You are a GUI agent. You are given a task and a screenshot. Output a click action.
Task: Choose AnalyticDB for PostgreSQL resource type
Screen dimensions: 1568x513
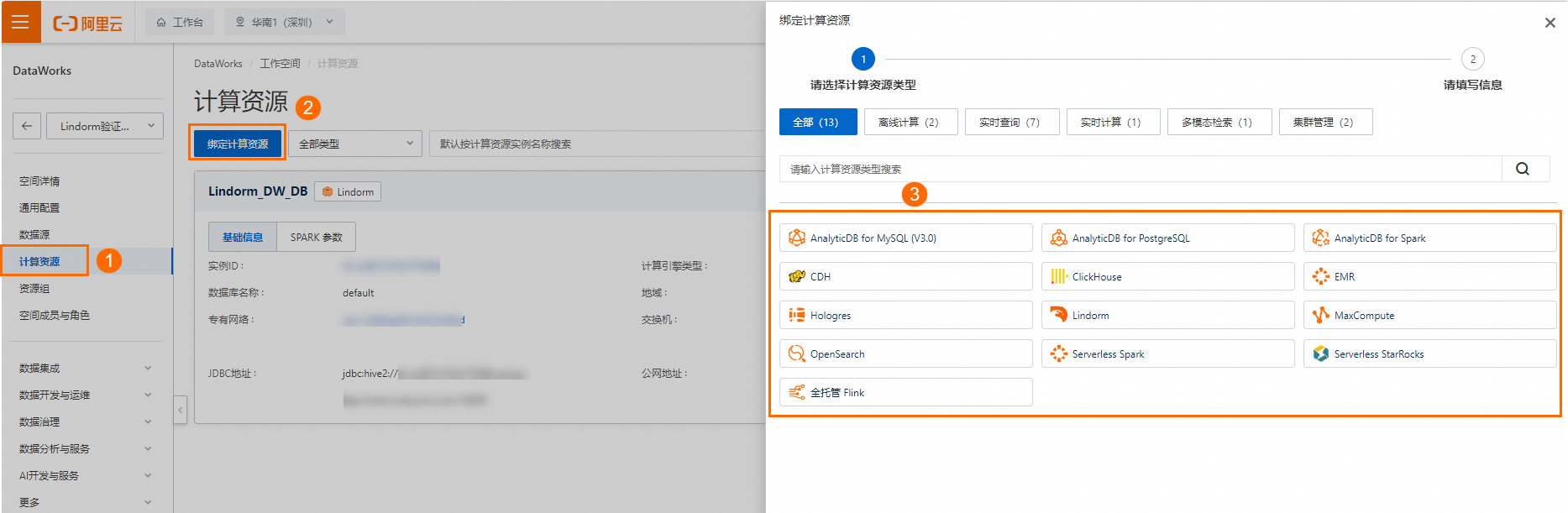tap(1167, 238)
